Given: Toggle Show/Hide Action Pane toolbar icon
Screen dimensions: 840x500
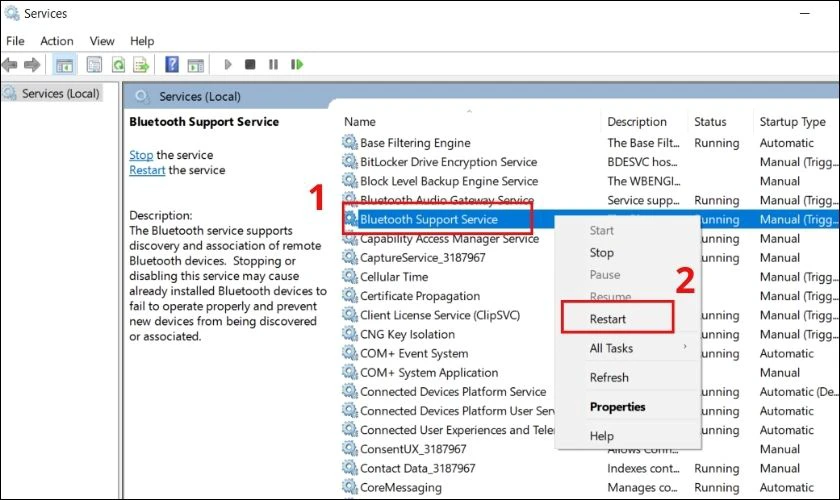Looking at the screenshot, I should [x=196, y=65].
